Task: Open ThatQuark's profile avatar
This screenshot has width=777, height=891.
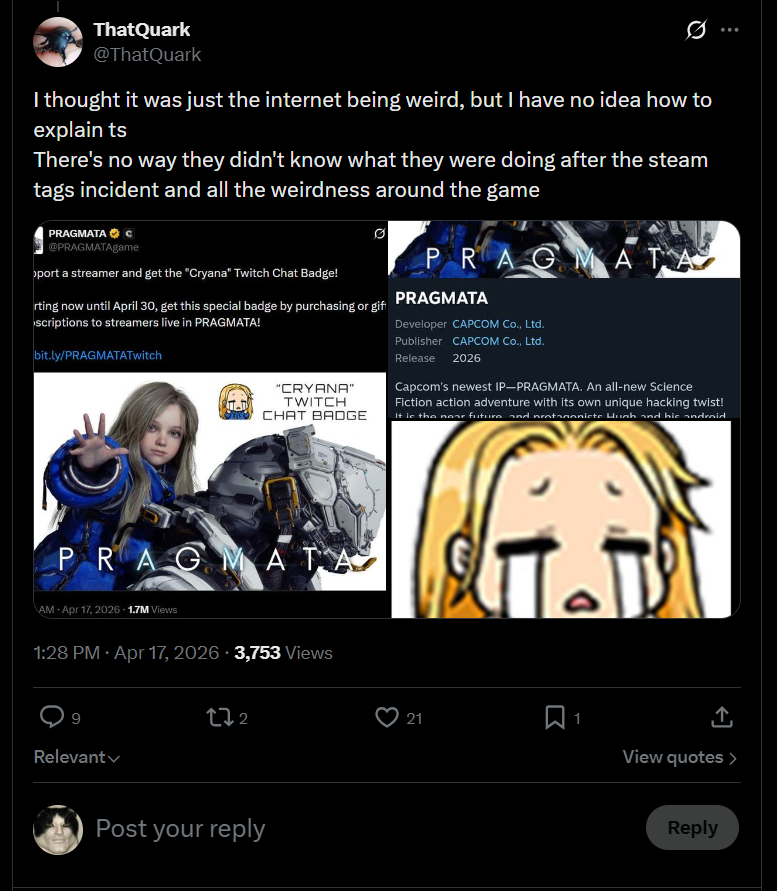Action: click(58, 42)
